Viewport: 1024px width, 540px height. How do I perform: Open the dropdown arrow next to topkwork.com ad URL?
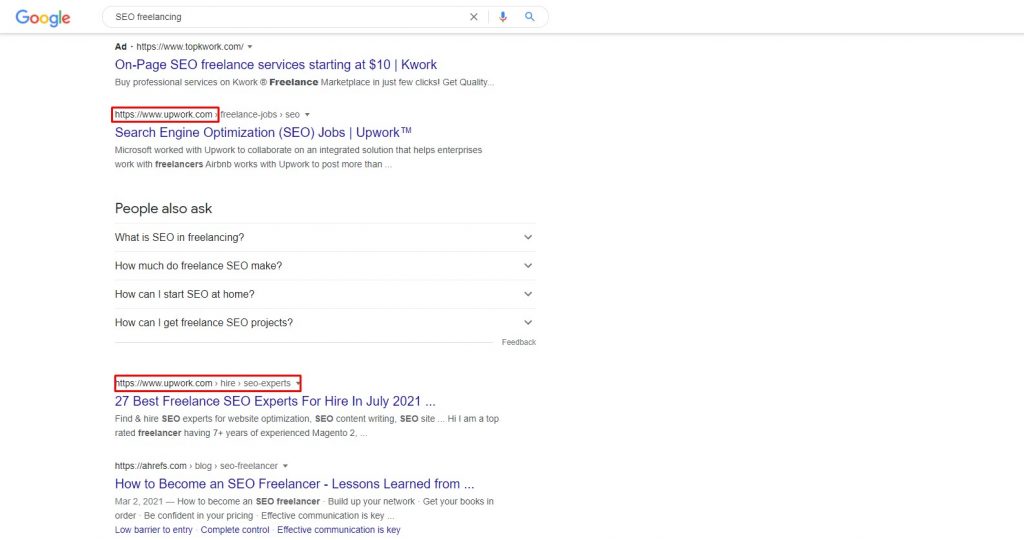click(x=250, y=47)
